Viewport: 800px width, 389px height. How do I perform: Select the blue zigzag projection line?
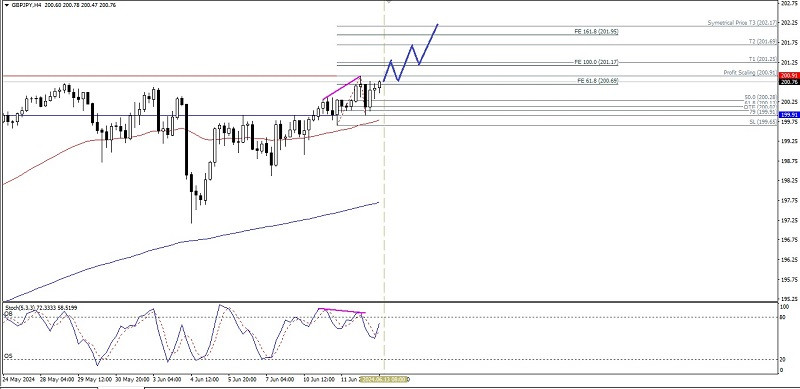click(411, 53)
